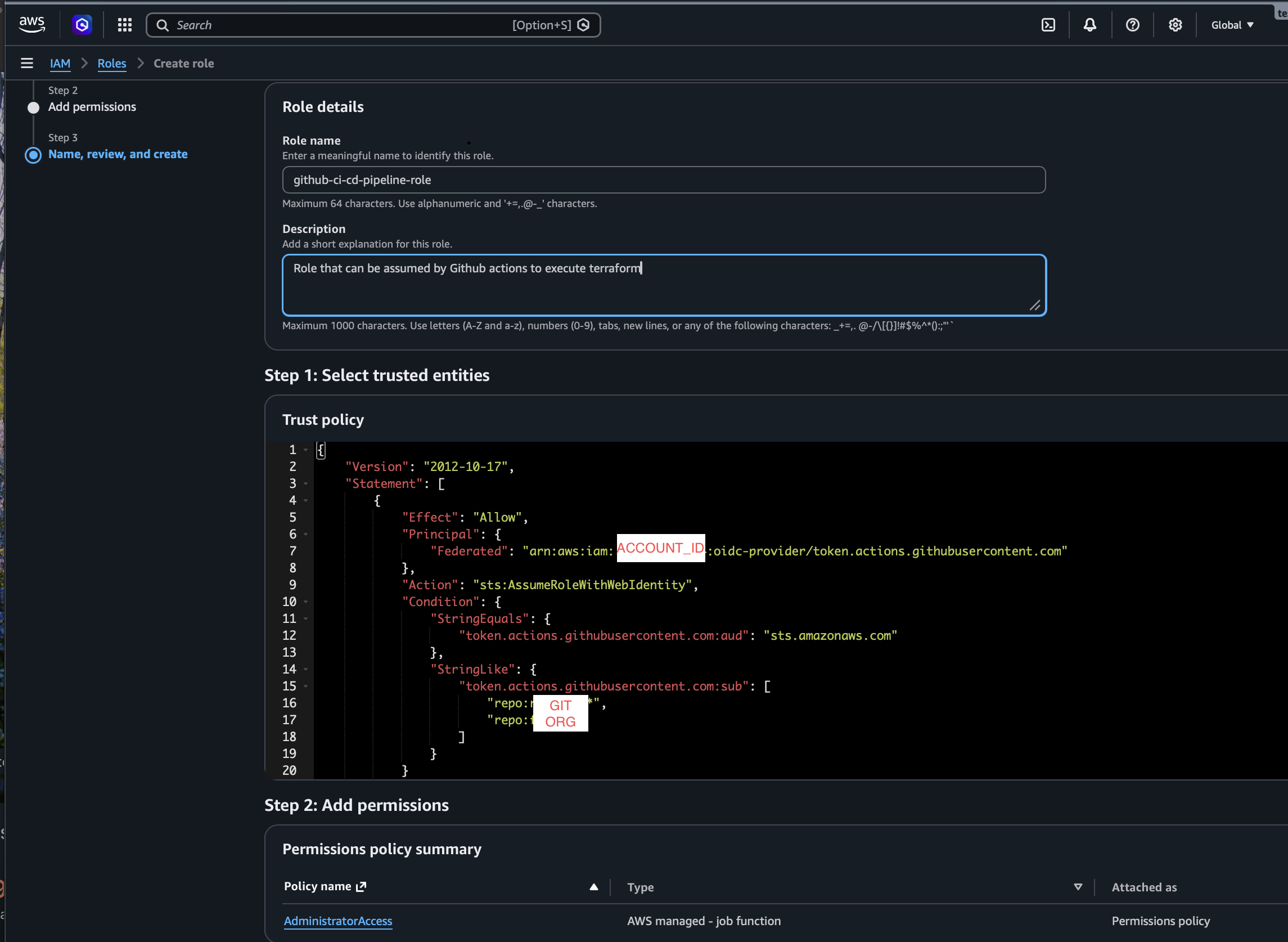Collapse StringLike fold arrow on line 14

tap(306, 670)
